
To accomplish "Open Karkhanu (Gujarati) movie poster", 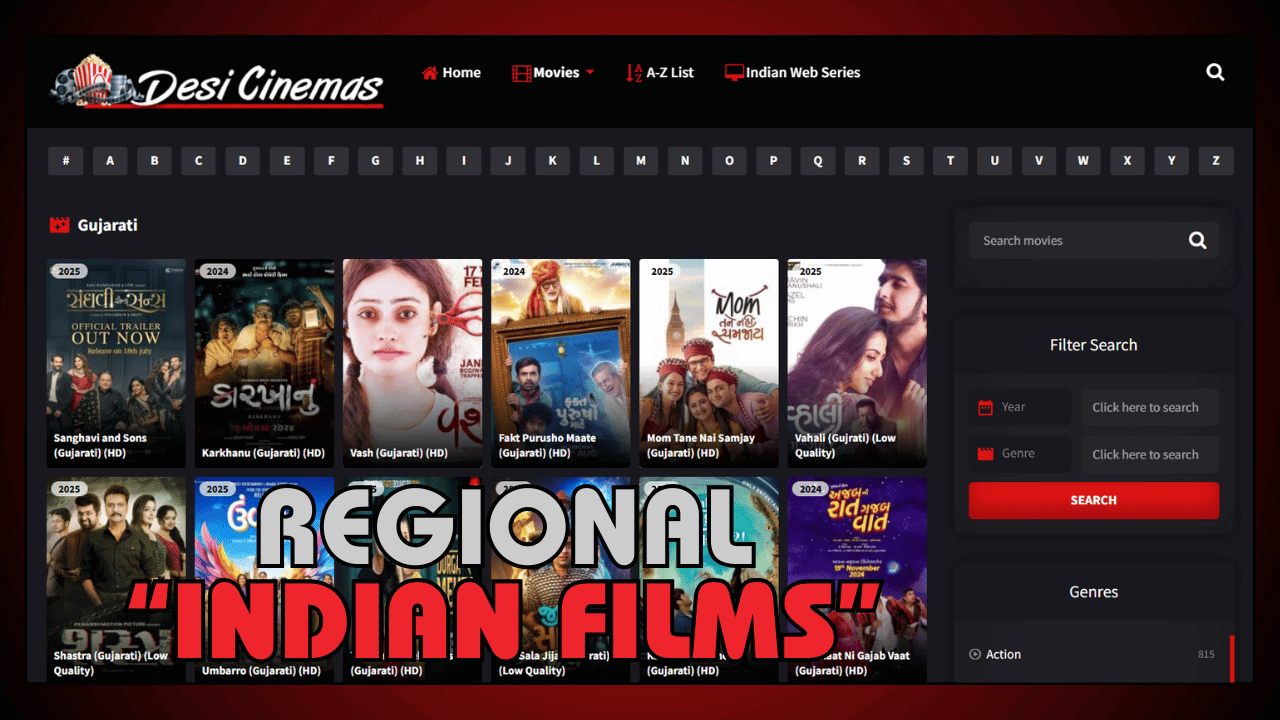I will coord(264,363).
